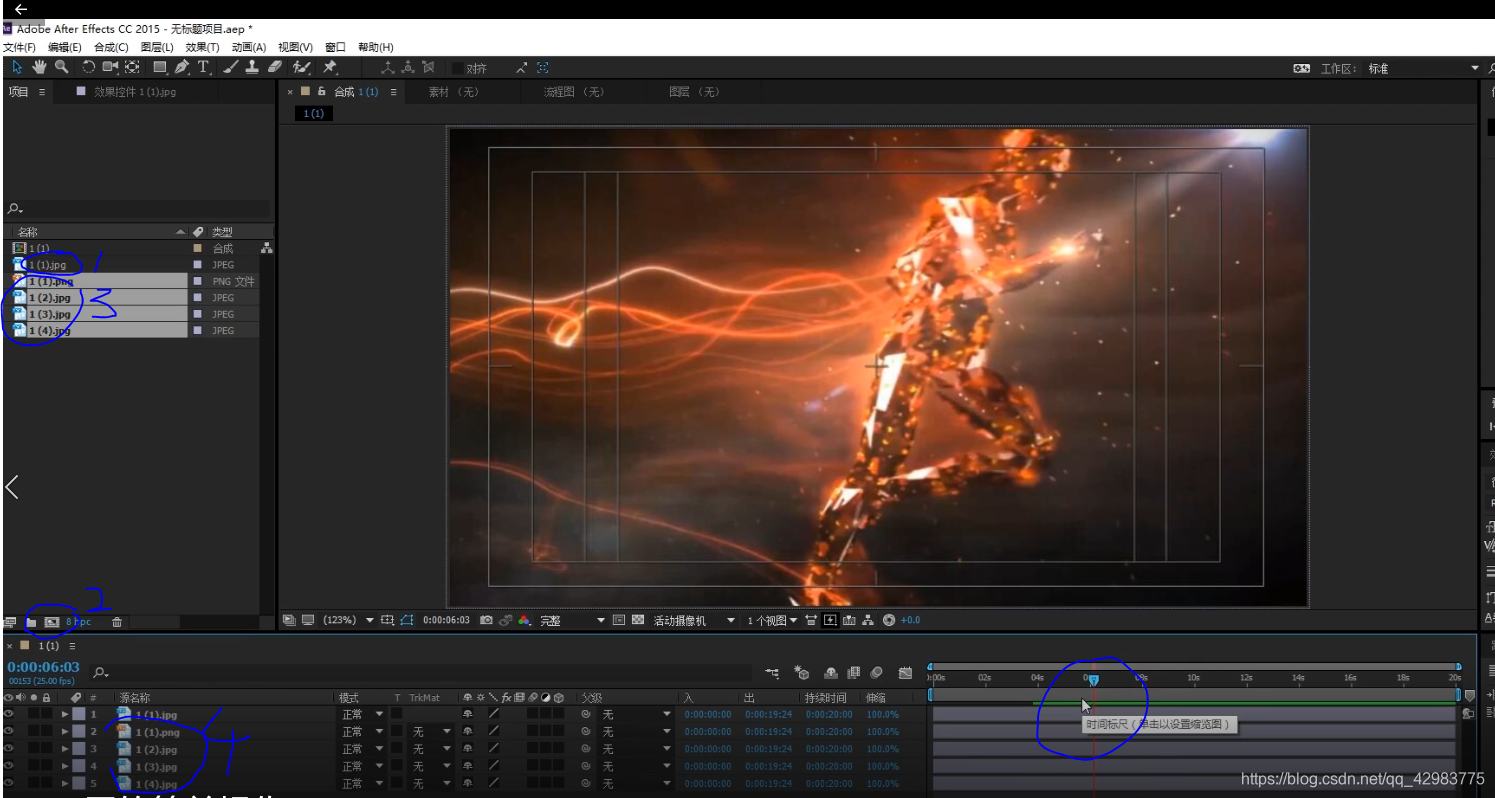Toggle lock box for layer 1

(46, 714)
